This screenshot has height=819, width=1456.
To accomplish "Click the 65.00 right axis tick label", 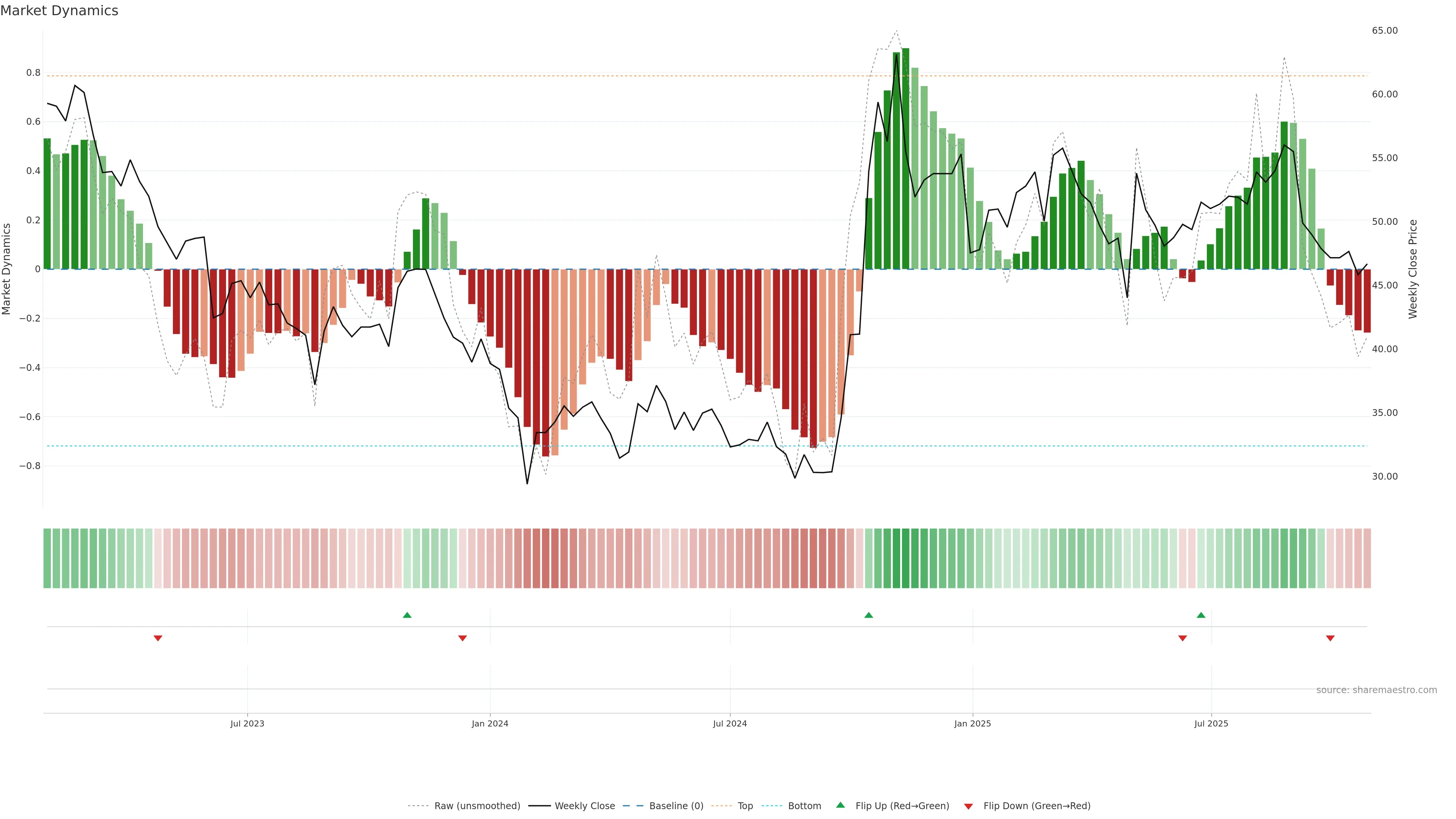I will (x=1384, y=30).
